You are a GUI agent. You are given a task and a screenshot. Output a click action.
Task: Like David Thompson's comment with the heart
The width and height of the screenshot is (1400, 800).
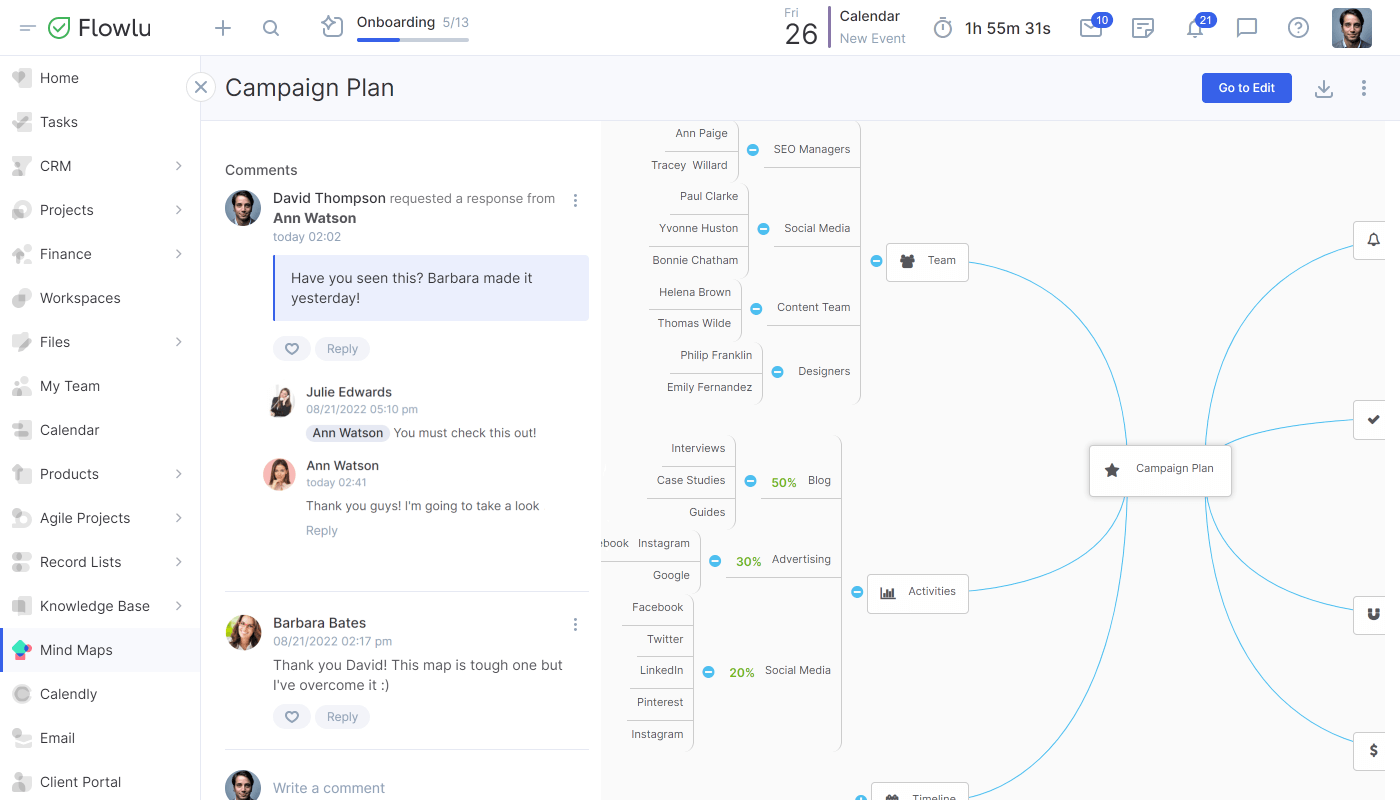tap(292, 348)
